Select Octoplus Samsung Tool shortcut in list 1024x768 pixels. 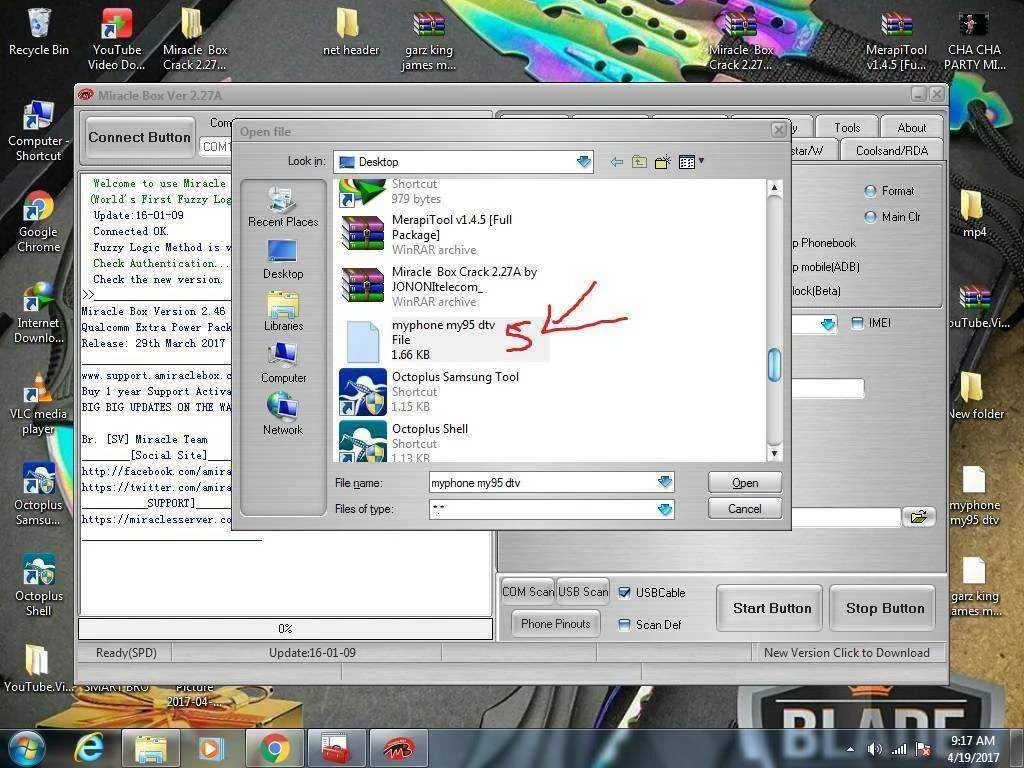[x=431, y=391]
